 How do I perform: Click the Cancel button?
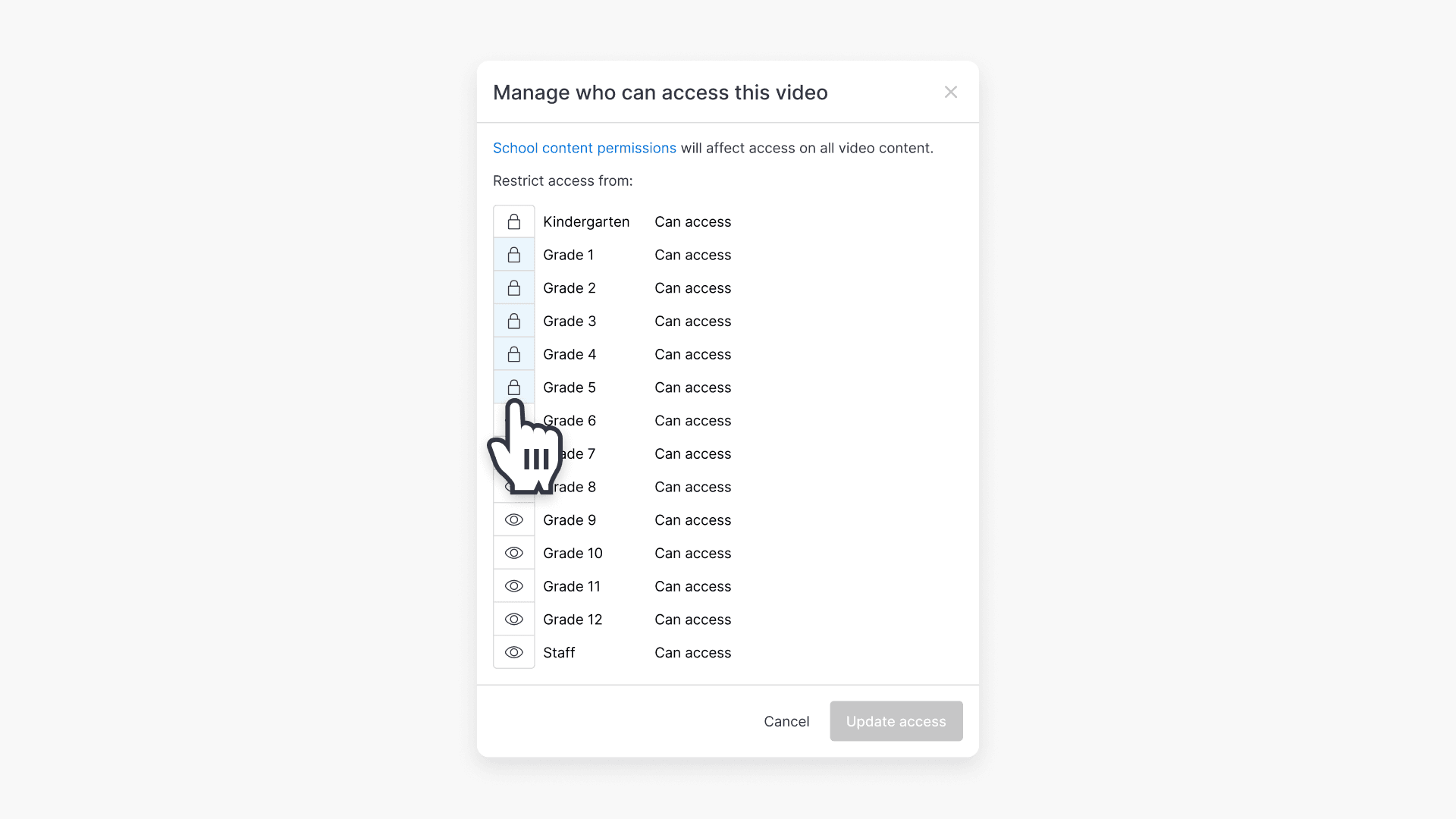786,721
